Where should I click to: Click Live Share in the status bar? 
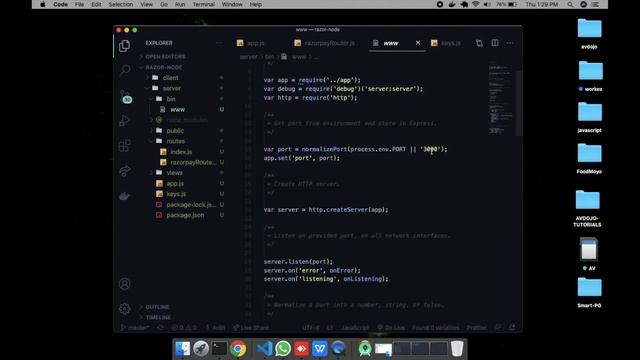click(x=251, y=327)
